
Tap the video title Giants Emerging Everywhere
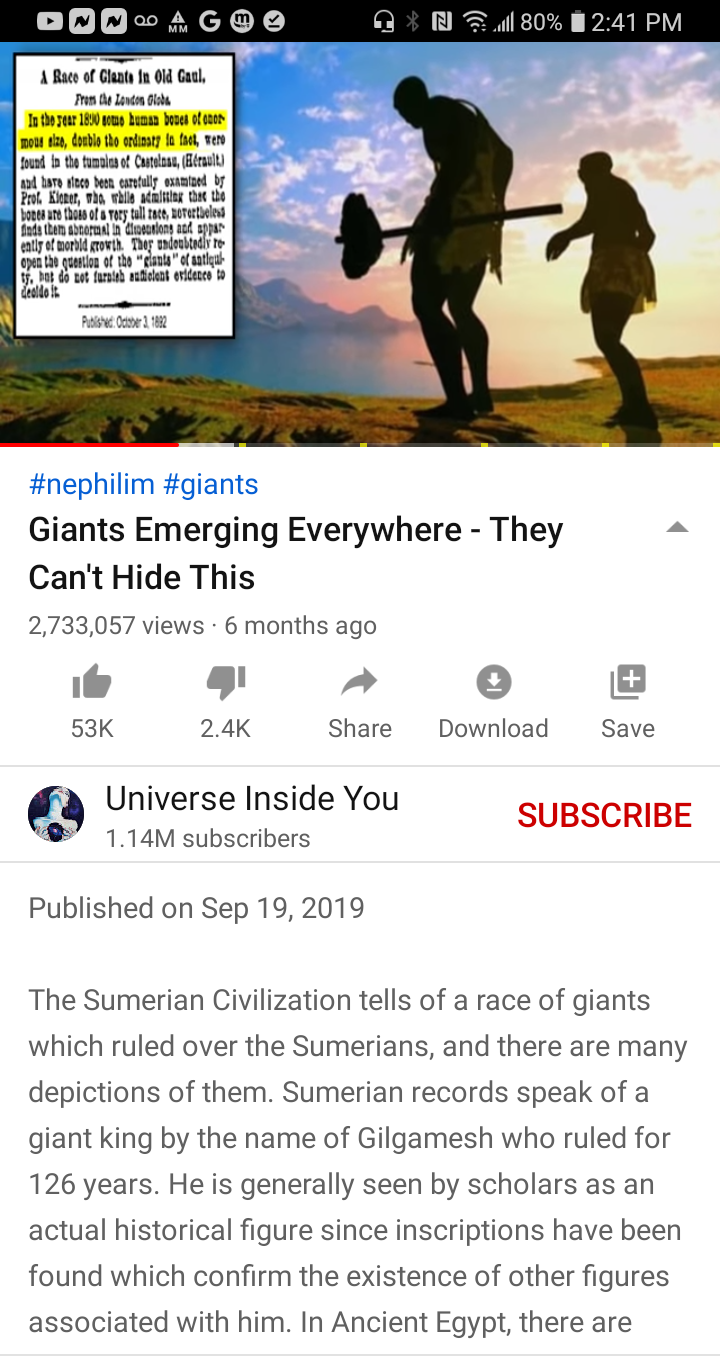[296, 553]
